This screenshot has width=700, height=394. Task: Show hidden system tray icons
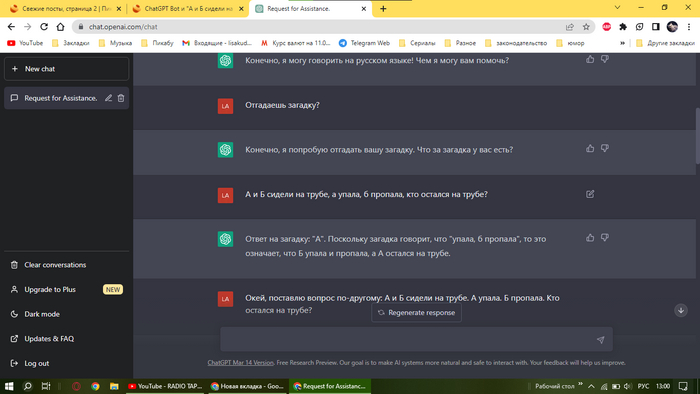click(x=591, y=386)
